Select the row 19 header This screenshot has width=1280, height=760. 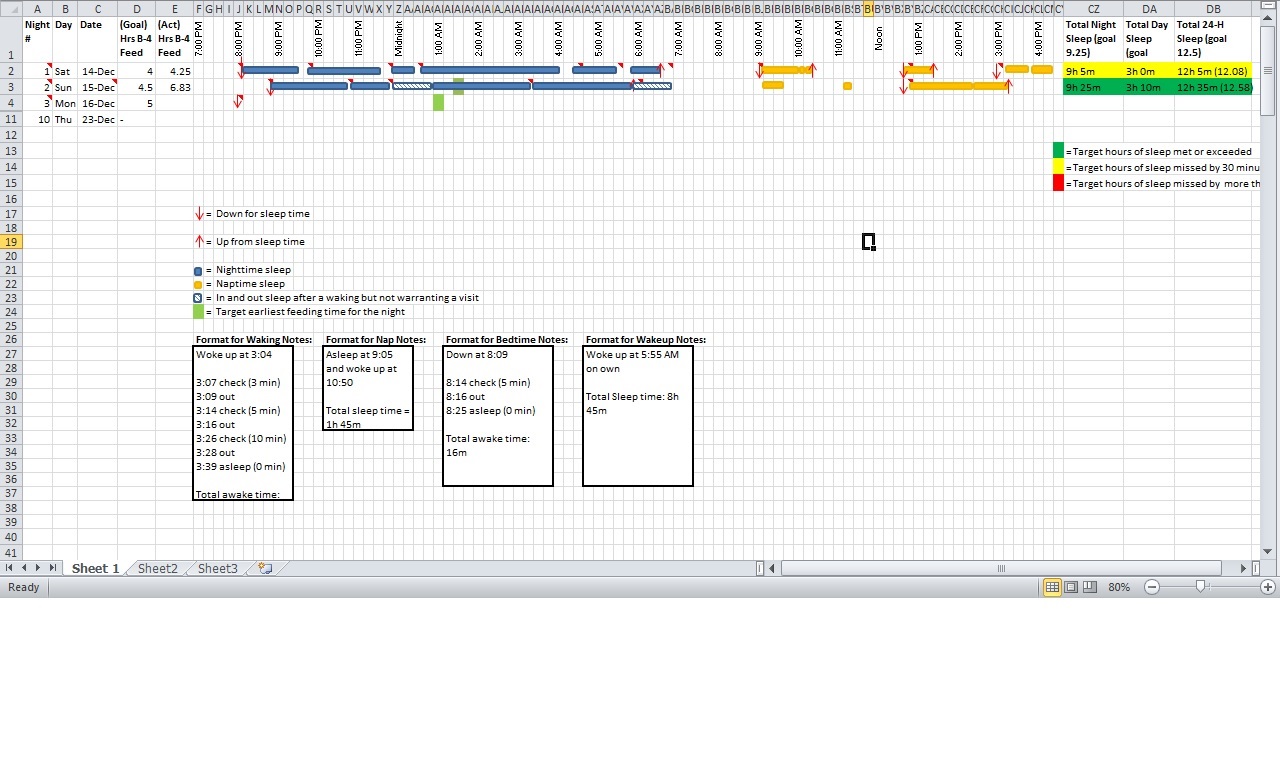[11, 242]
